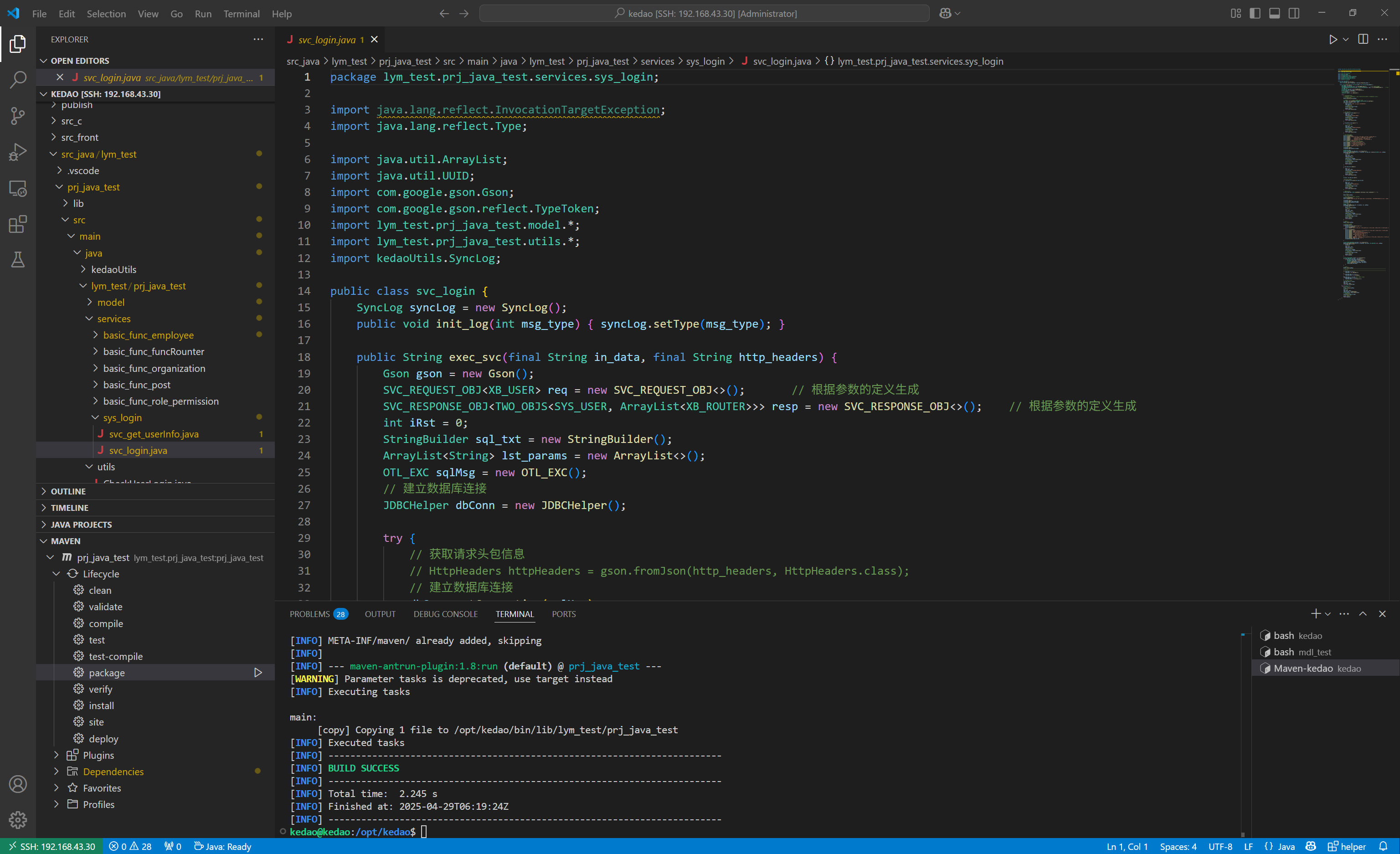The height and width of the screenshot is (854, 1400).
Task: Open Run and Debug view
Action: 18,152
